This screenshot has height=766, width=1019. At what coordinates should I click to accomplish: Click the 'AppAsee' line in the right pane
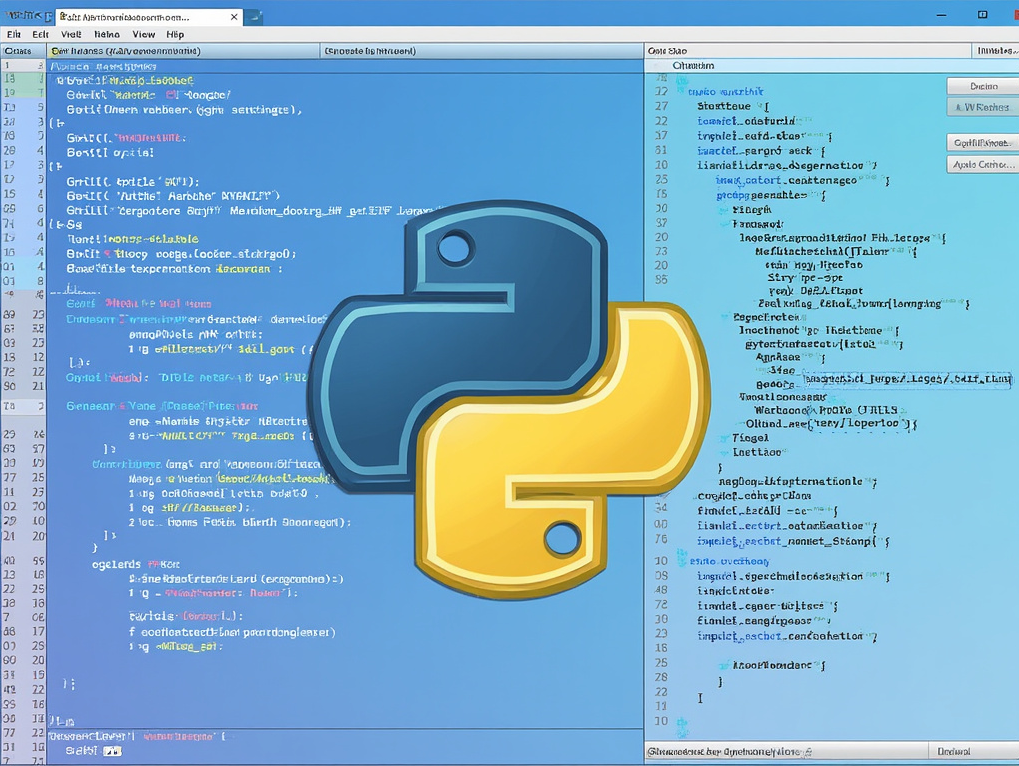[x=790, y=357]
